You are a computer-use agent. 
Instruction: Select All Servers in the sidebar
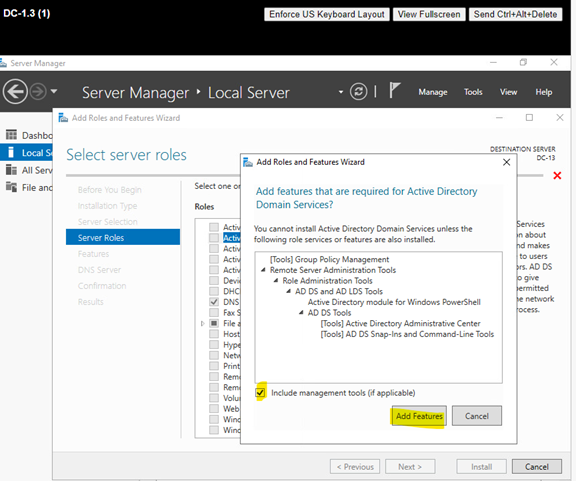click(26, 170)
